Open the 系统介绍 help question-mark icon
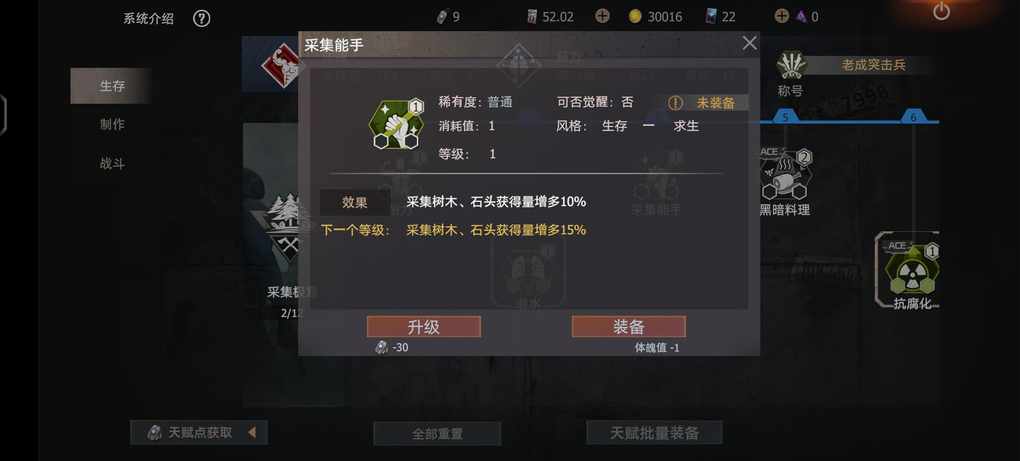1020x461 pixels. 202,18
